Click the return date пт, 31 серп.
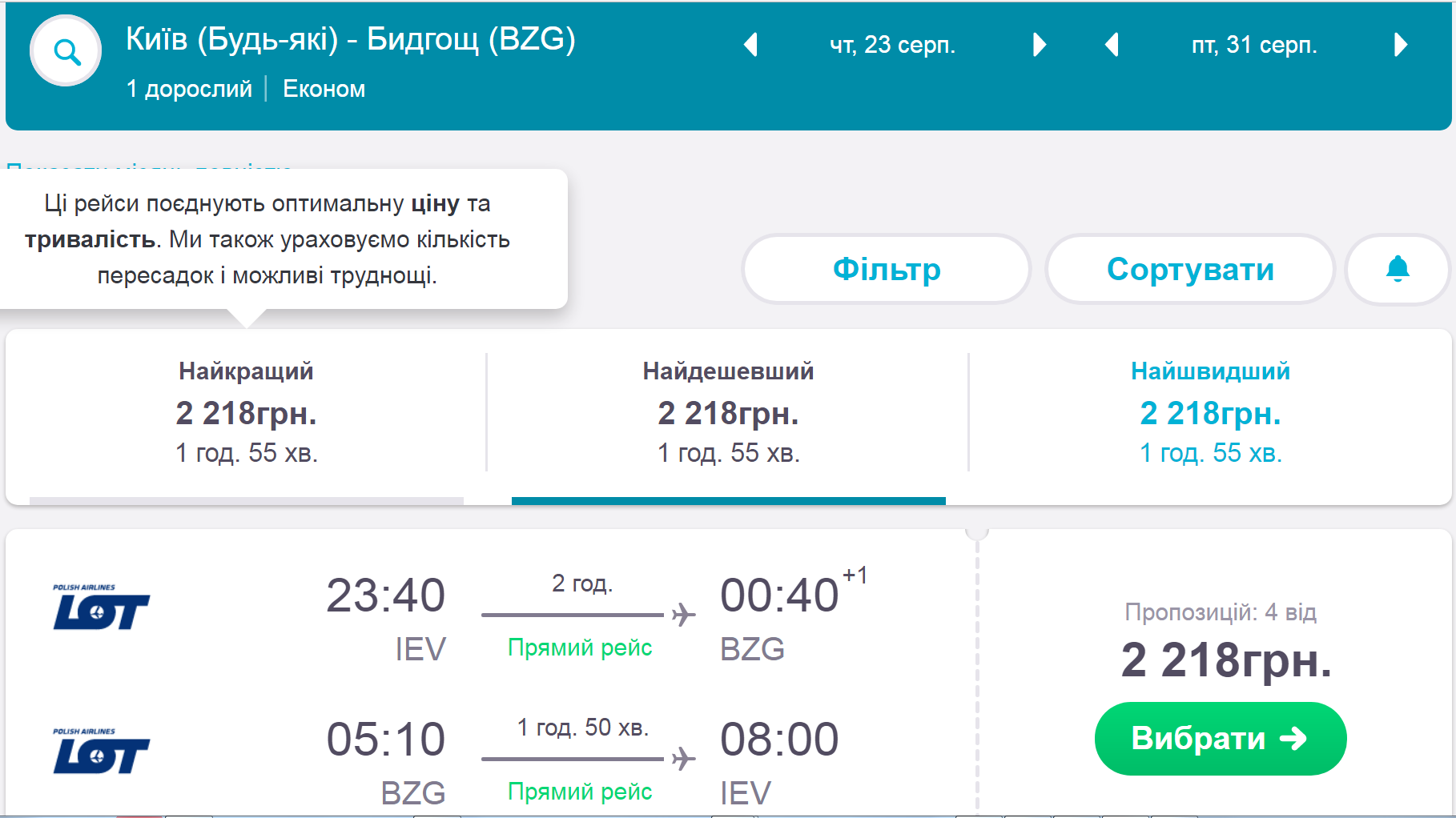This screenshot has height=818, width=1456. point(1254,45)
